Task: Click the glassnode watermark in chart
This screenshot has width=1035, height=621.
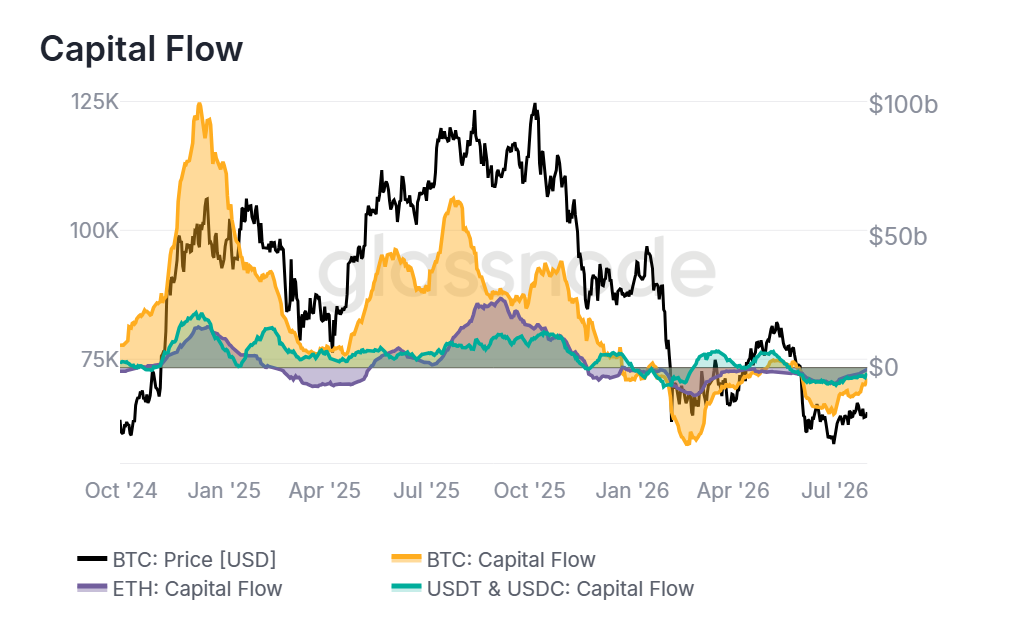Action: pyautogui.click(x=517, y=267)
